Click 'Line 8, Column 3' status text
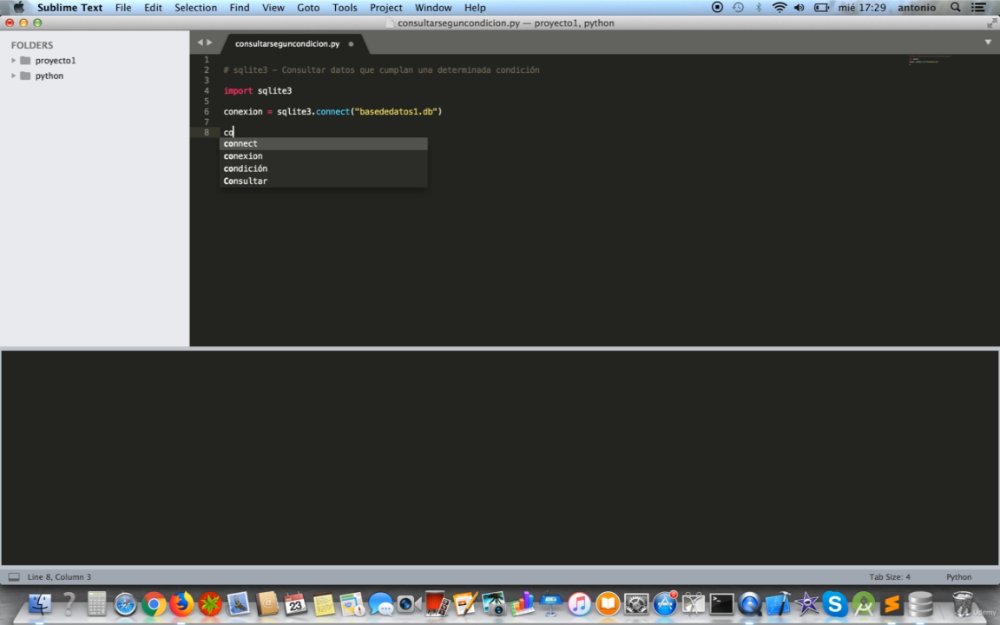The height and width of the screenshot is (625, 1000). (x=59, y=577)
